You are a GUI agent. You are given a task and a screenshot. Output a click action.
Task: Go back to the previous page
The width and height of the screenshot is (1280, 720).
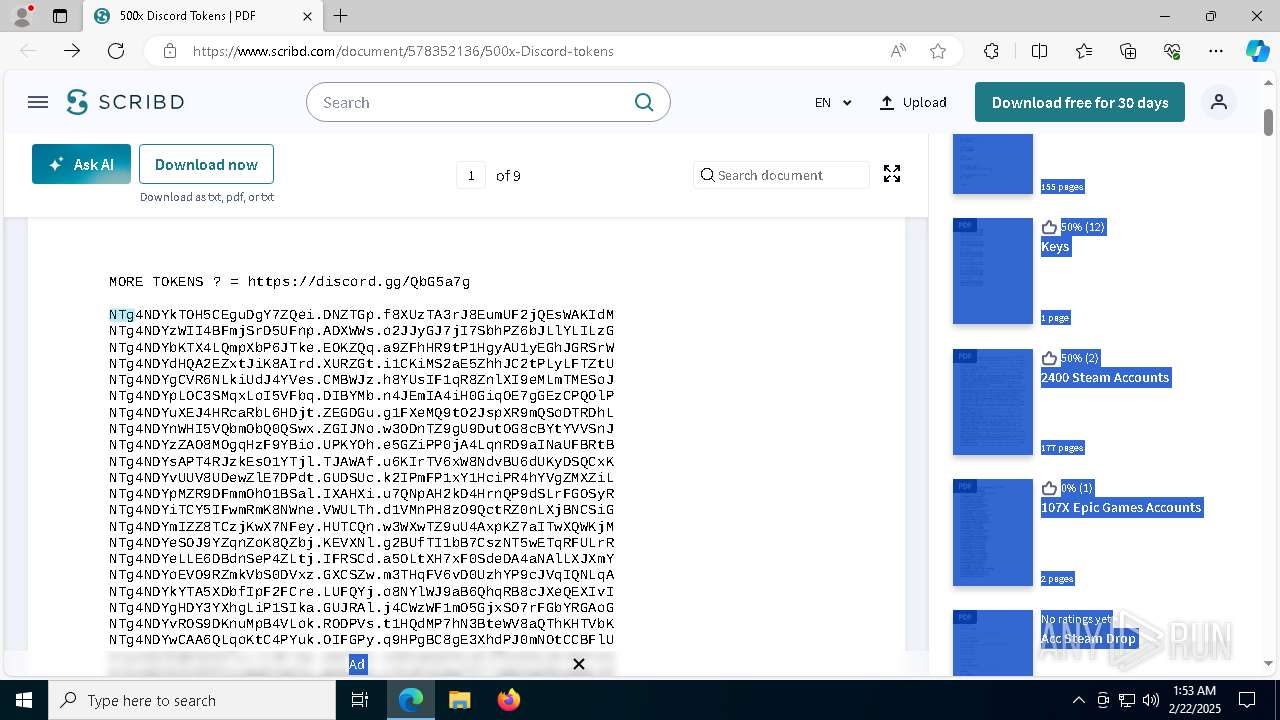[x=28, y=51]
